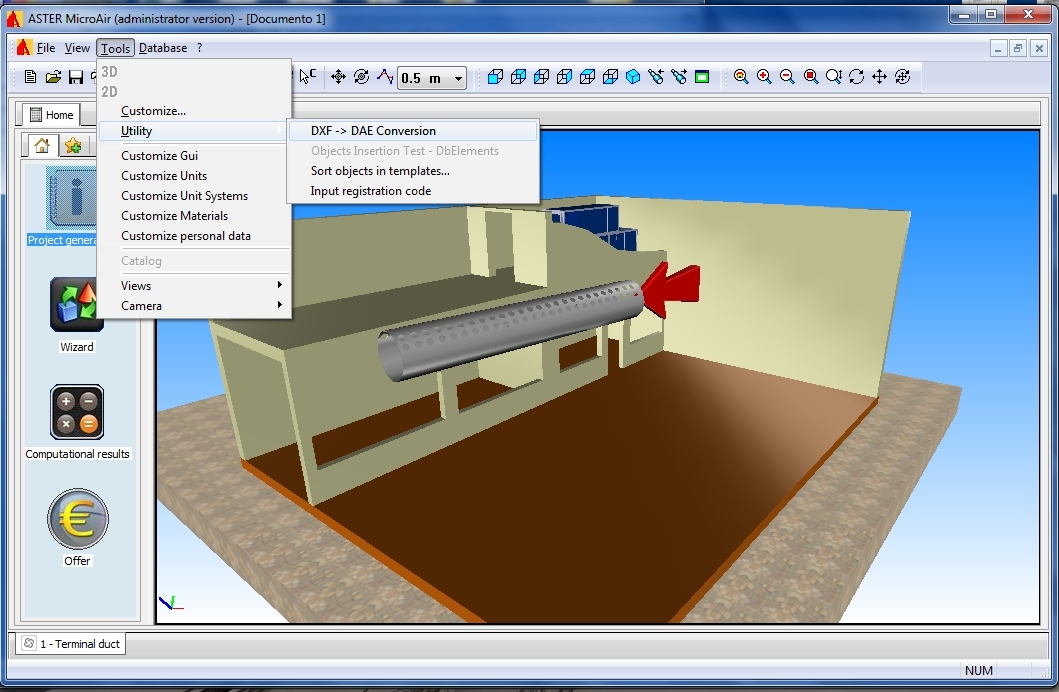1059x692 pixels.
Task: Click the magnifier with red square icon
Action: [810, 77]
